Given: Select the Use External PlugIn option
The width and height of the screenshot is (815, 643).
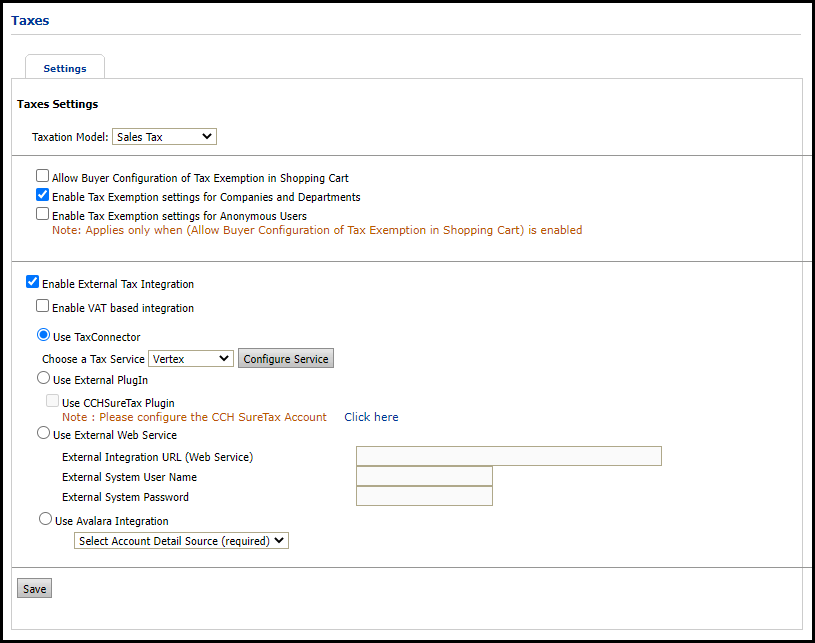Looking at the screenshot, I should (x=43, y=378).
